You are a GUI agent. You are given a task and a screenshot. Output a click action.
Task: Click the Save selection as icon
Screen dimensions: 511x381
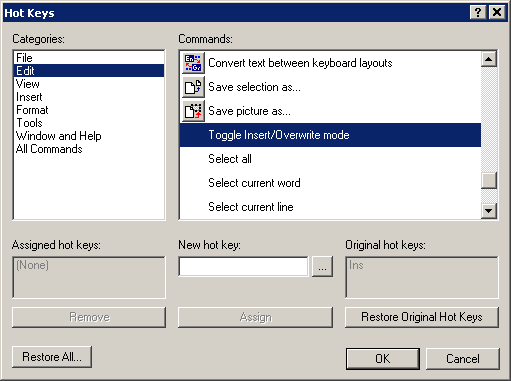193,87
